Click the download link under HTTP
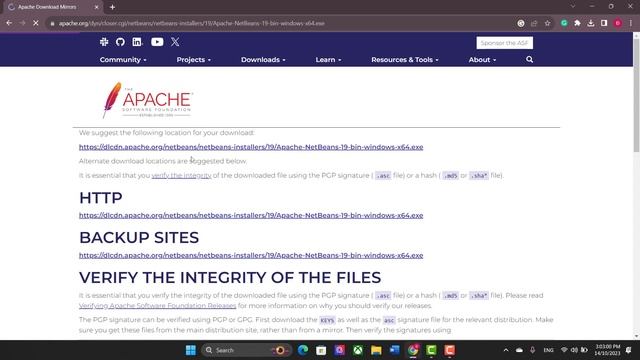 251,216
